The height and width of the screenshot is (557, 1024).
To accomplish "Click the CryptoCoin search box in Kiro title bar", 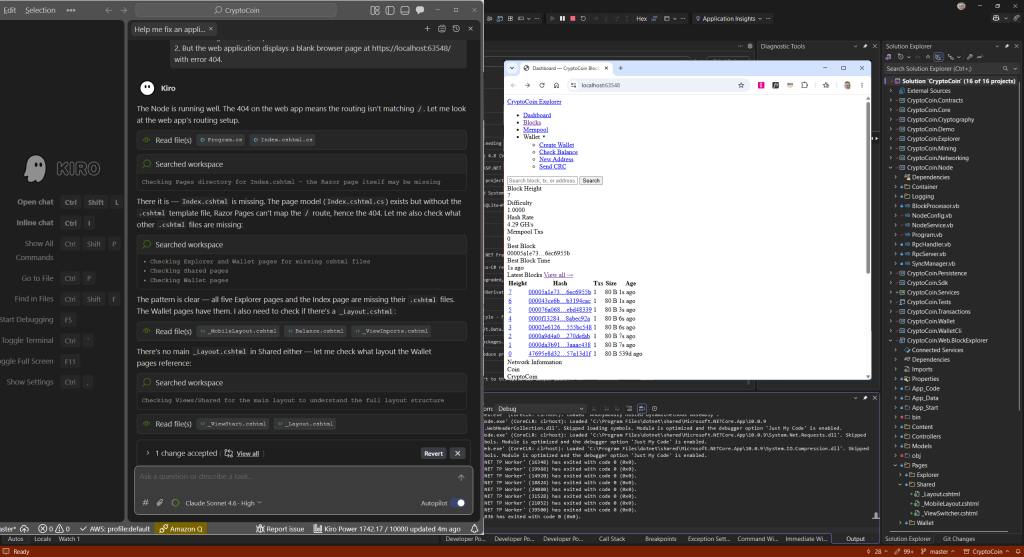I will point(236,10).
